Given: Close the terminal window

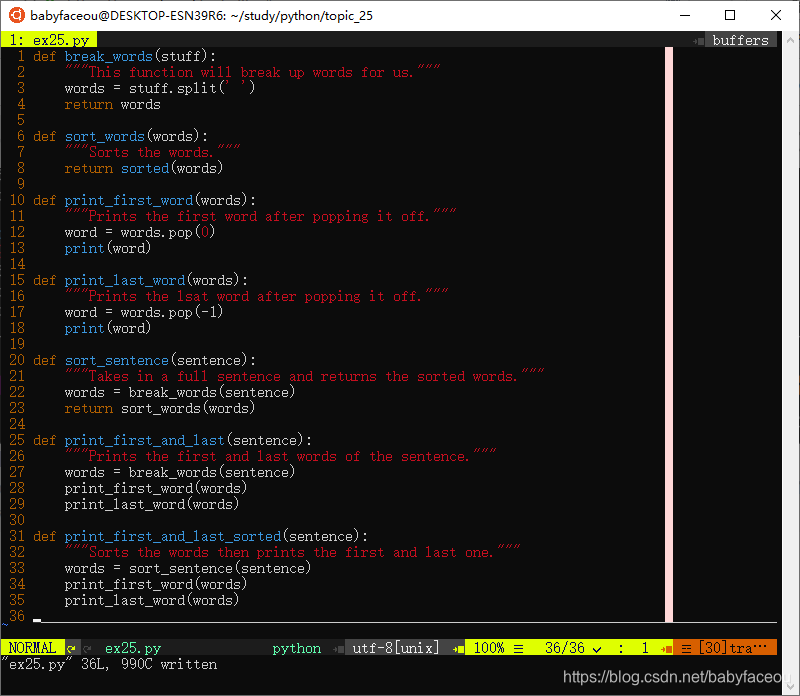Looking at the screenshot, I should (776, 15).
